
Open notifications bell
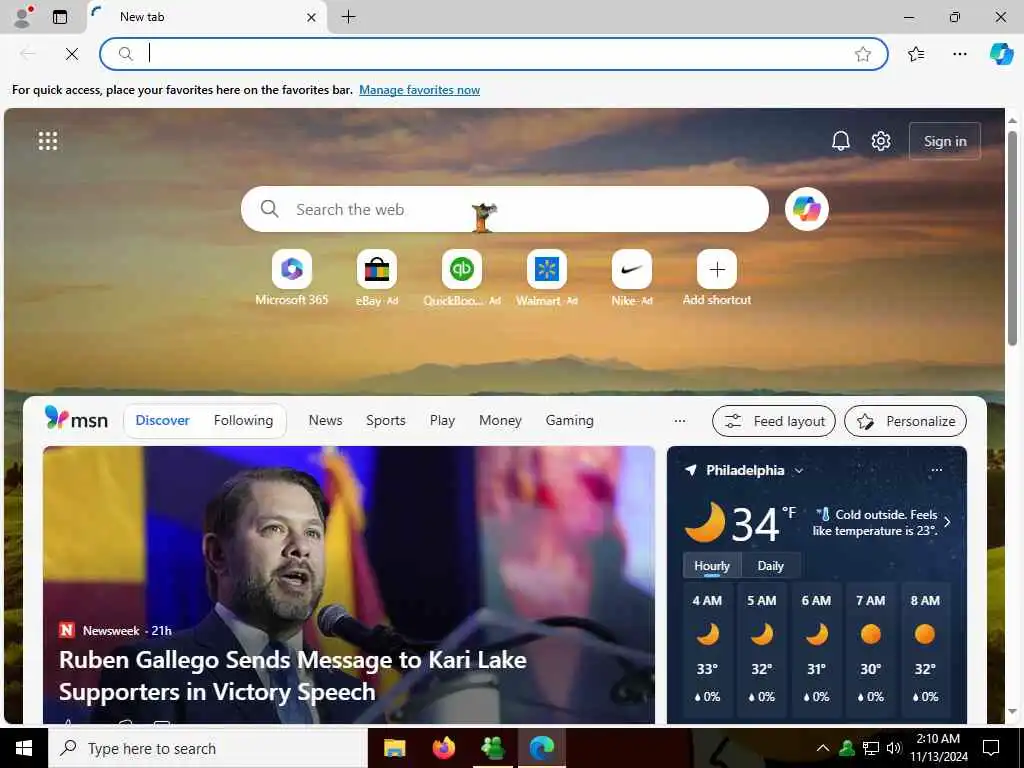840,140
